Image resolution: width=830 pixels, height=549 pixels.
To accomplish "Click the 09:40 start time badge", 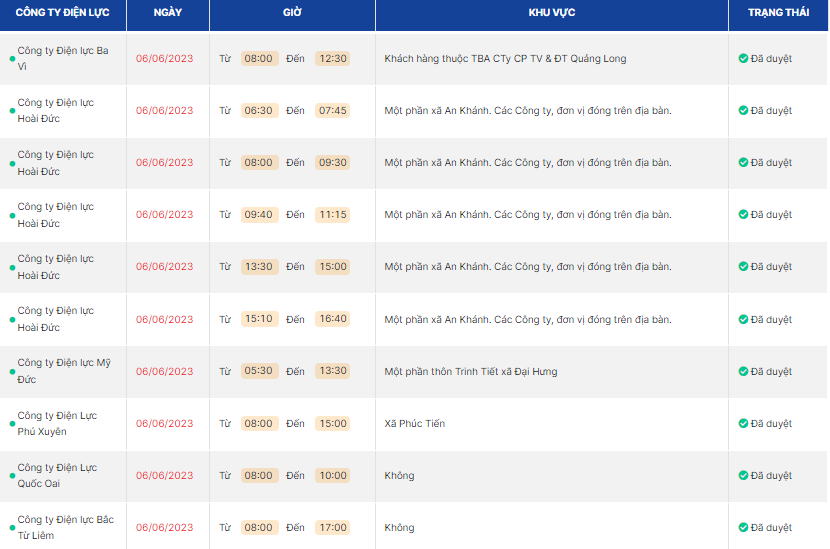I will click(259, 214).
